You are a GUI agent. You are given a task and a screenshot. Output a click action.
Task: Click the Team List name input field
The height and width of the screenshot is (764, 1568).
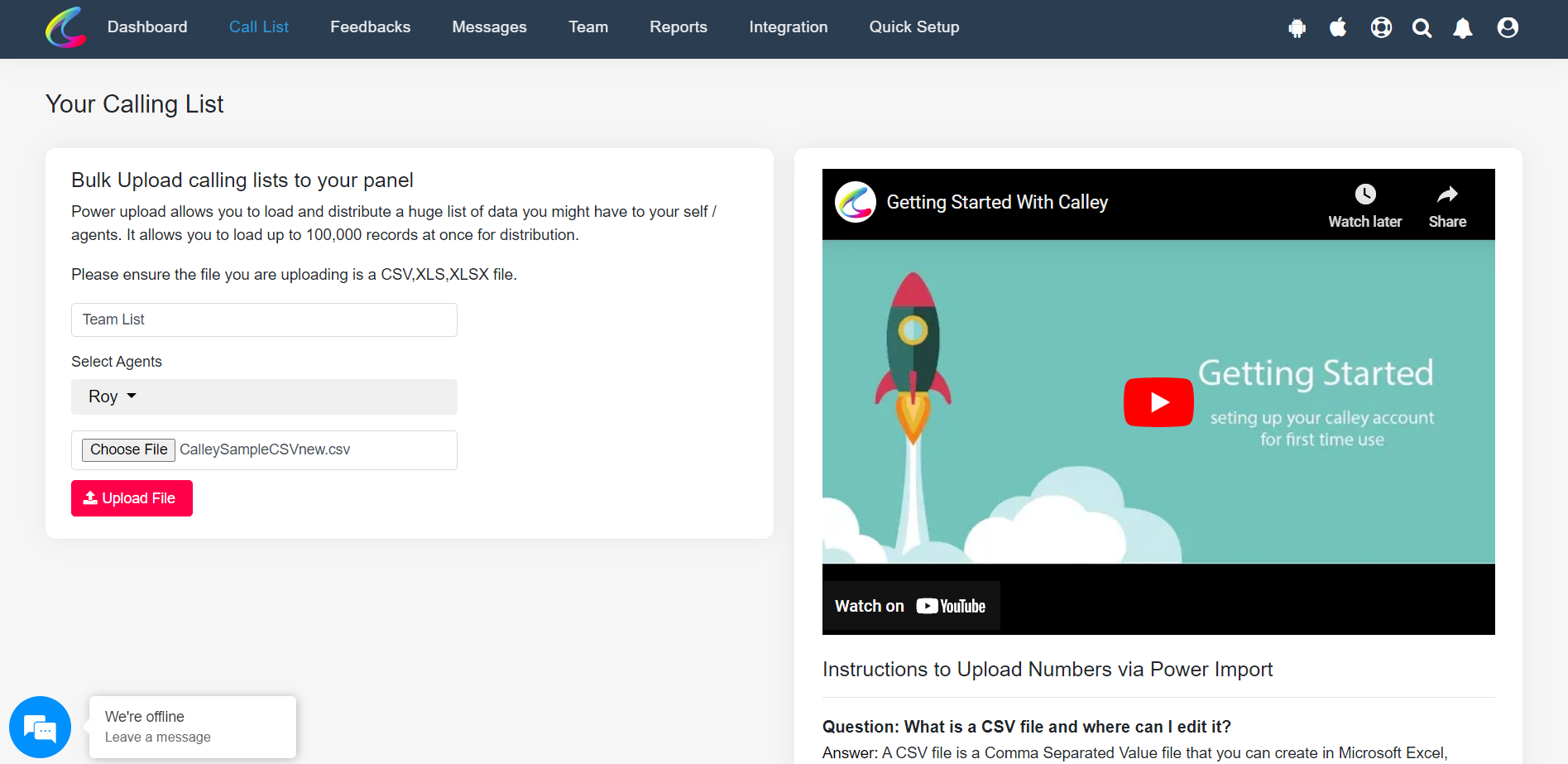264,320
